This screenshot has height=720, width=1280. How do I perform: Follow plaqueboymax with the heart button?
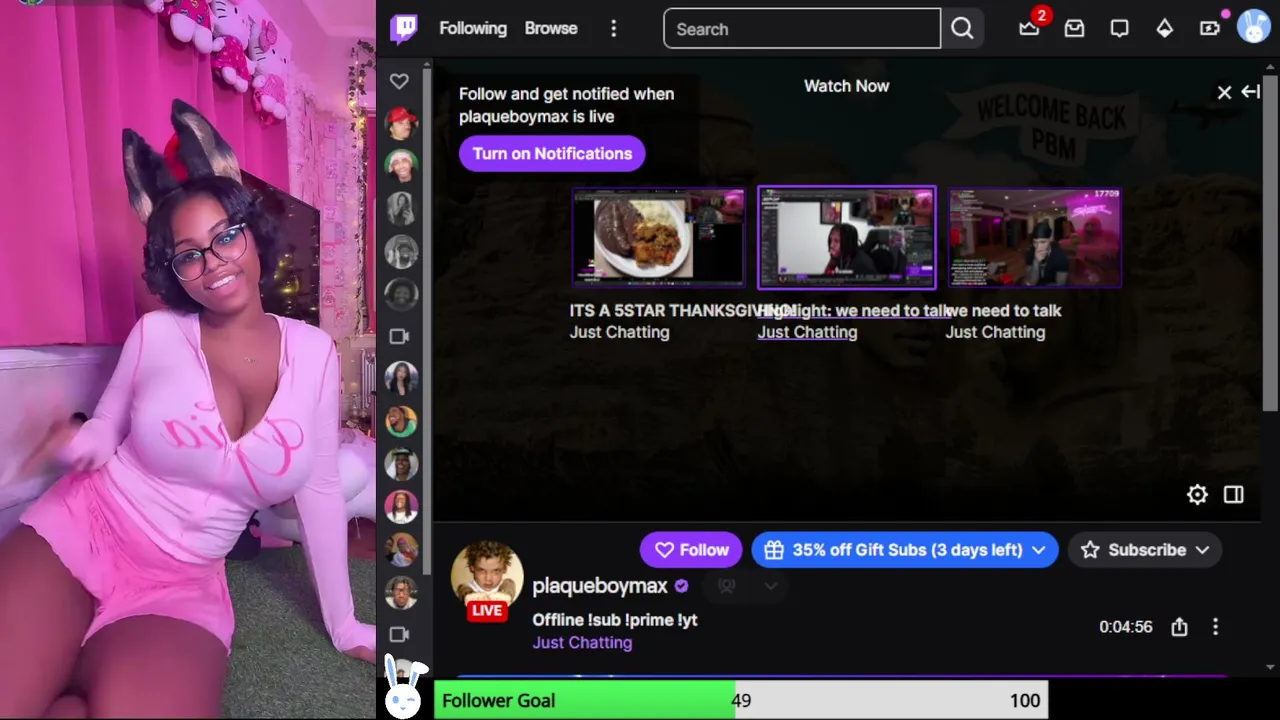click(691, 550)
